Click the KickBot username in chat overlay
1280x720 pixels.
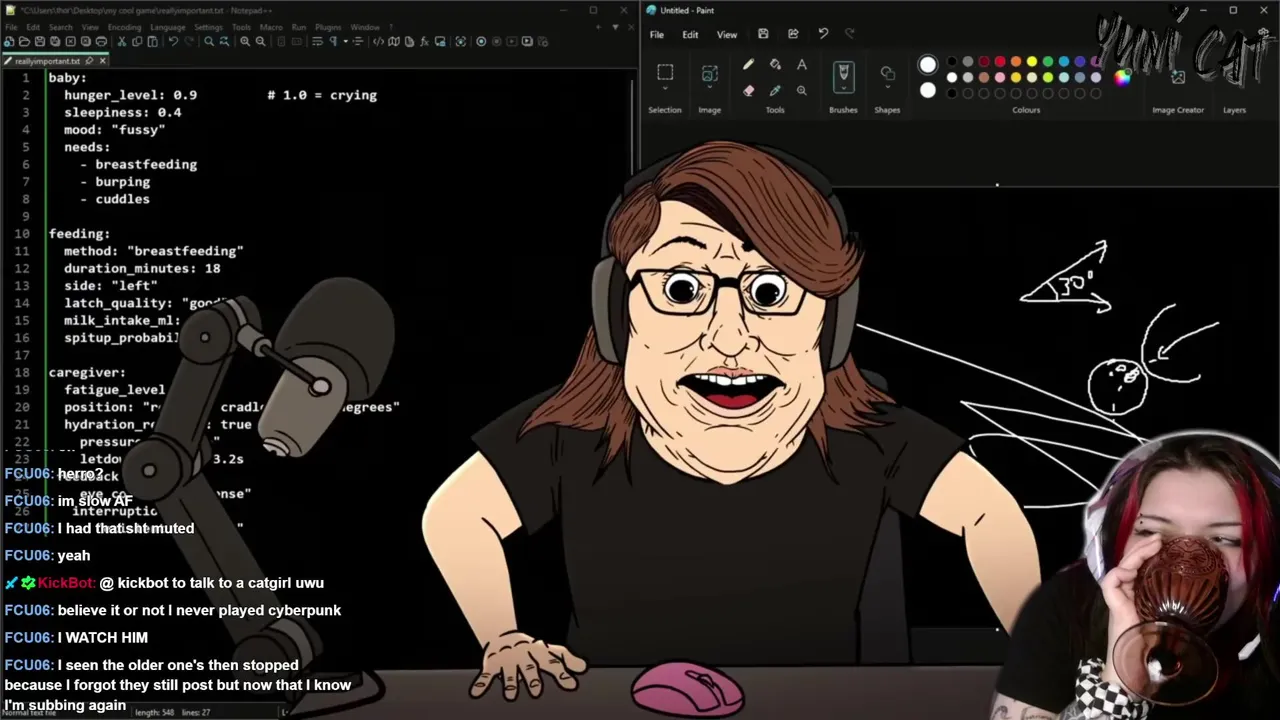(x=67, y=583)
